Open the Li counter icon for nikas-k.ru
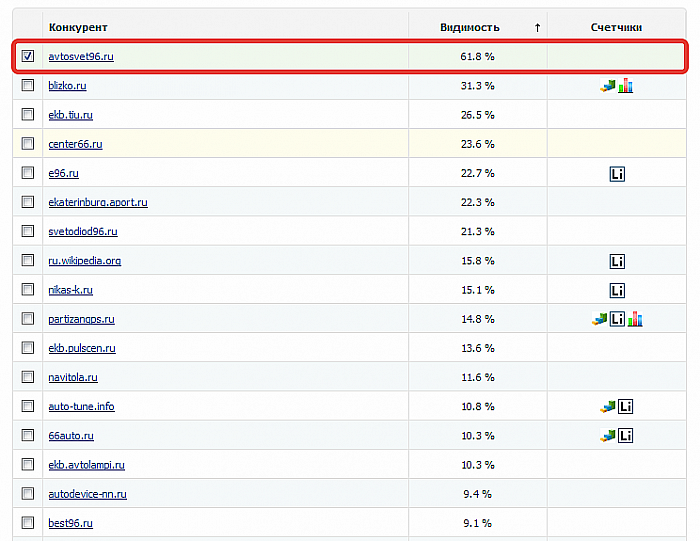Image resolution: width=700 pixels, height=541 pixels. point(617,291)
